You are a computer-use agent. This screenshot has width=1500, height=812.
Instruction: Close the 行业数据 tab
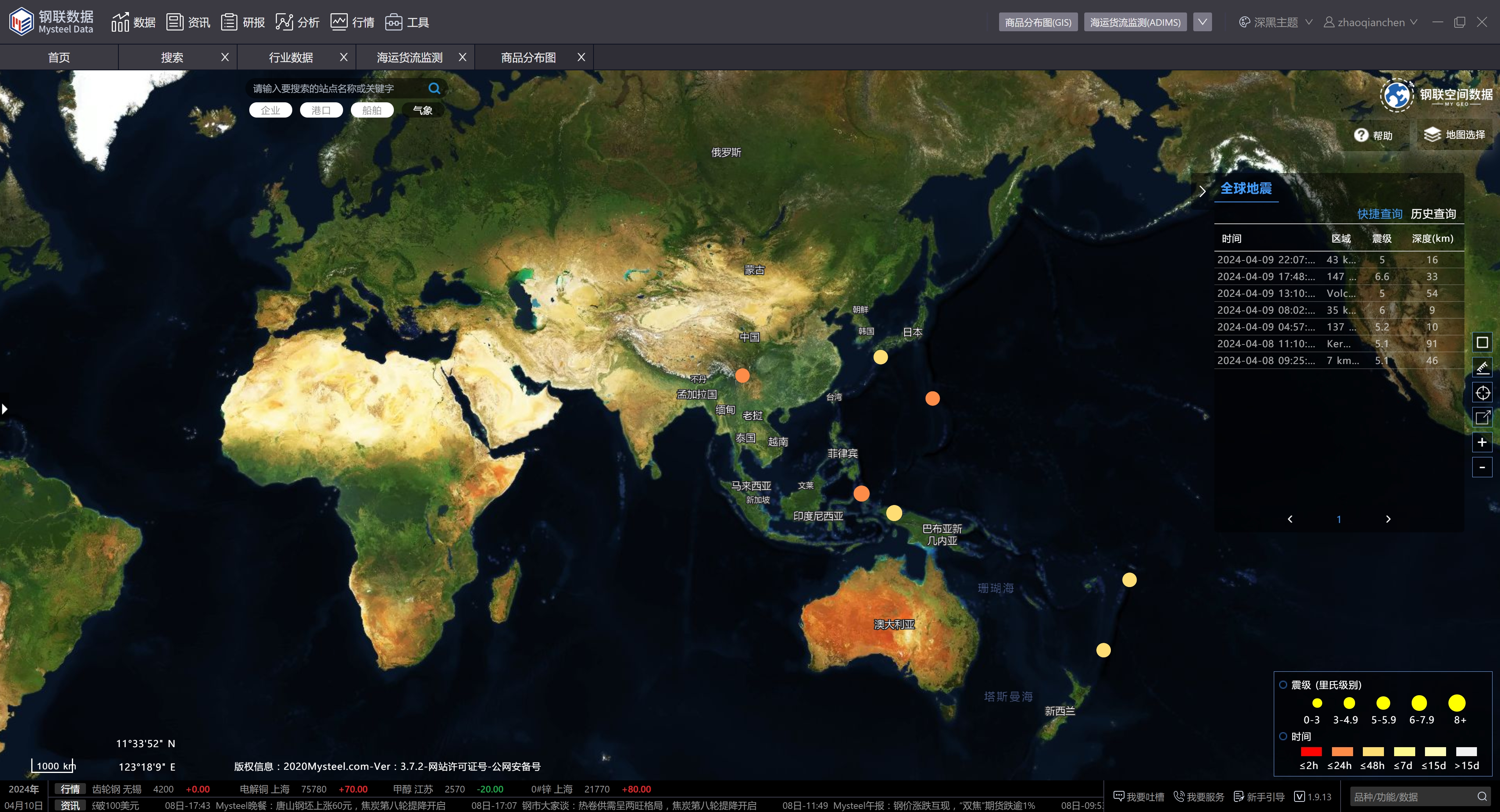point(343,57)
